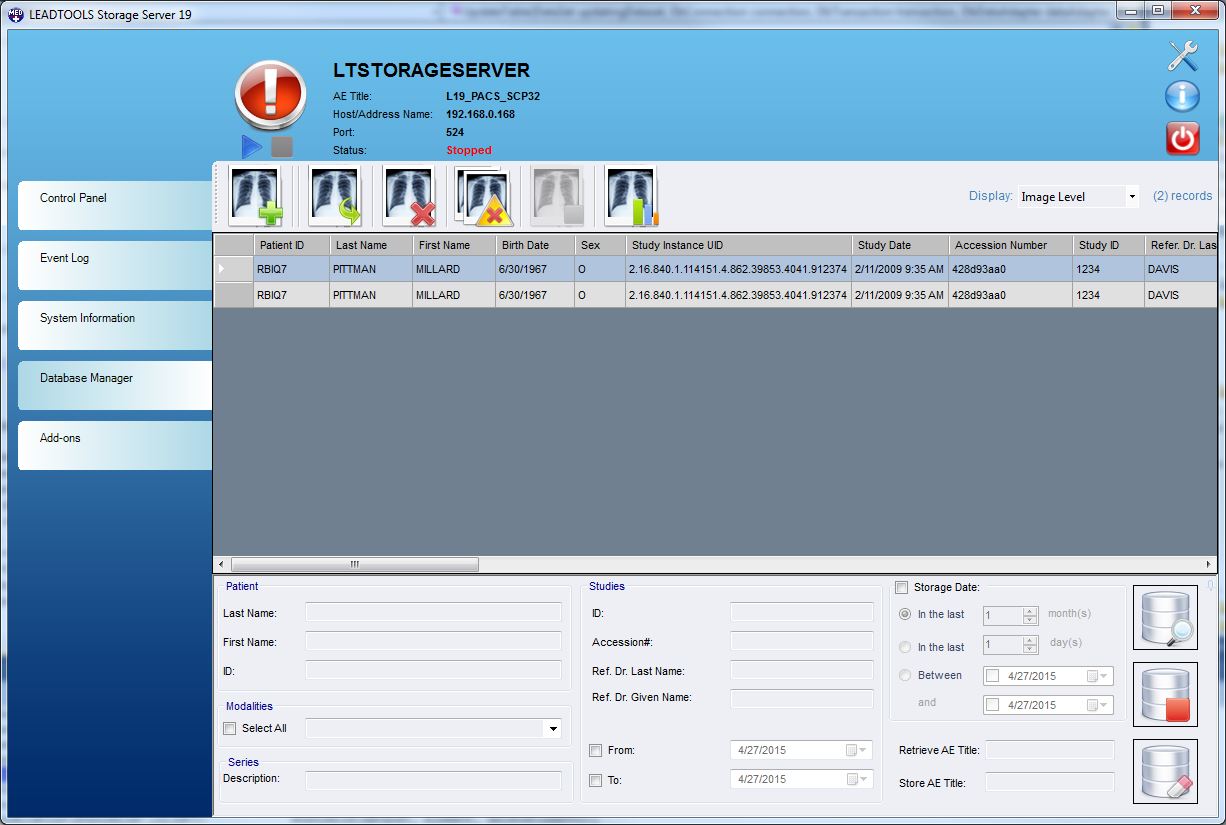
Task: Click the delete image icon with red X
Action: pos(410,196)
